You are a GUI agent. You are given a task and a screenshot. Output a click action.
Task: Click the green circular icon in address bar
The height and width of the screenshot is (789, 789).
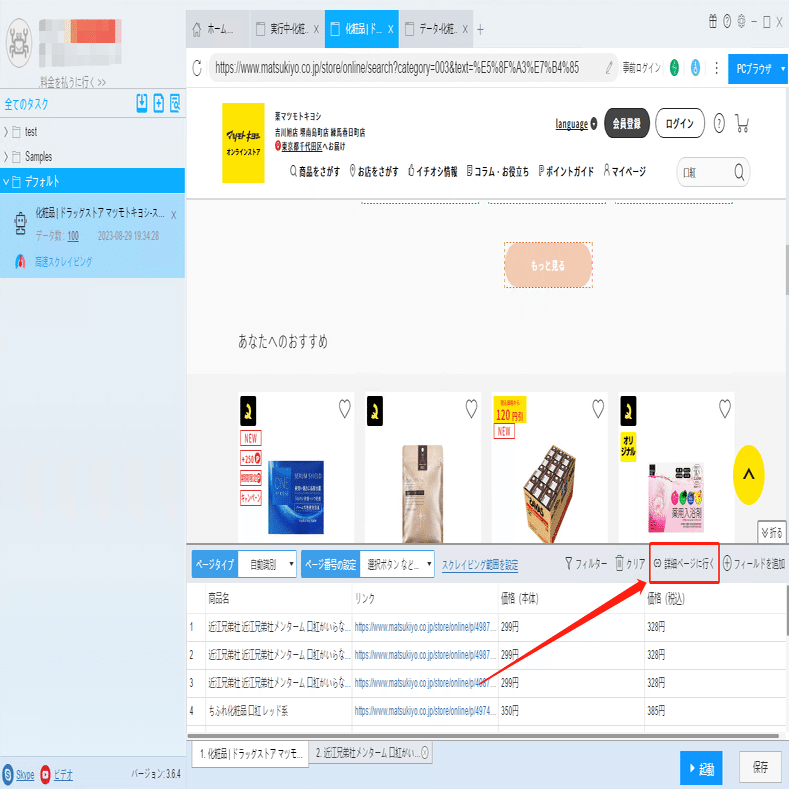point(674,67)
